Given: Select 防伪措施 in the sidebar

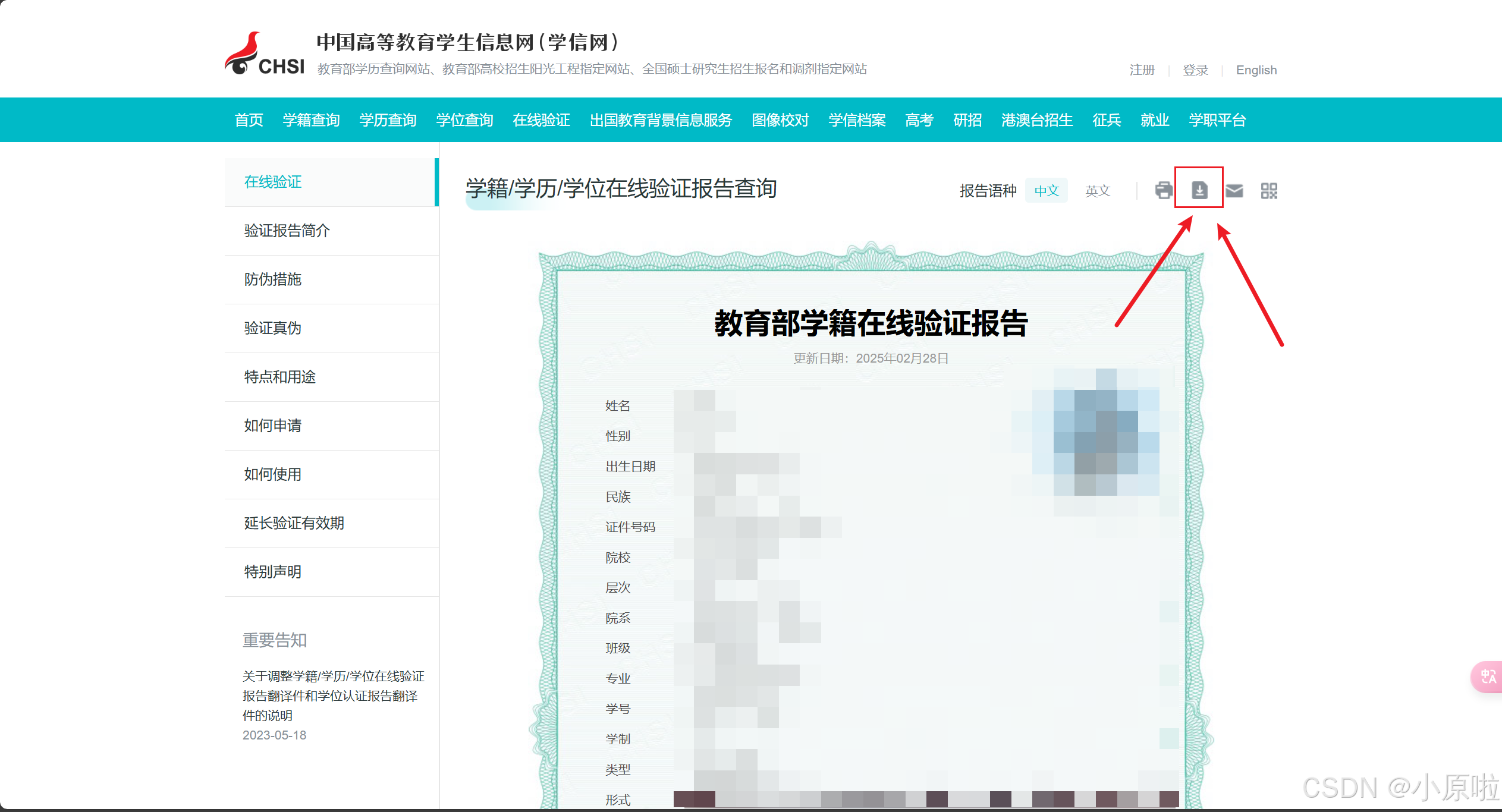Looking at the screenshot, I should (273, 279).
